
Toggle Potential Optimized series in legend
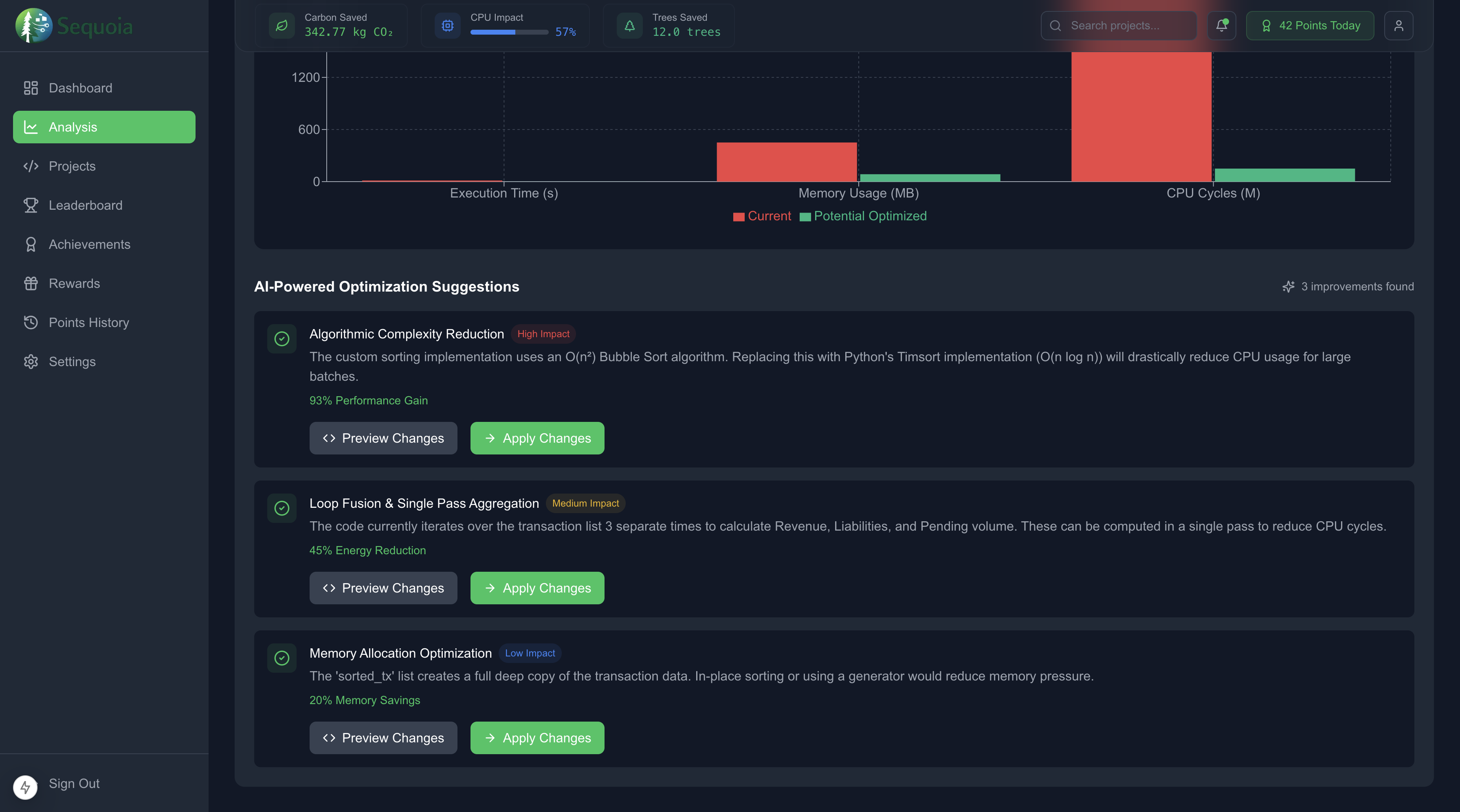863,217
